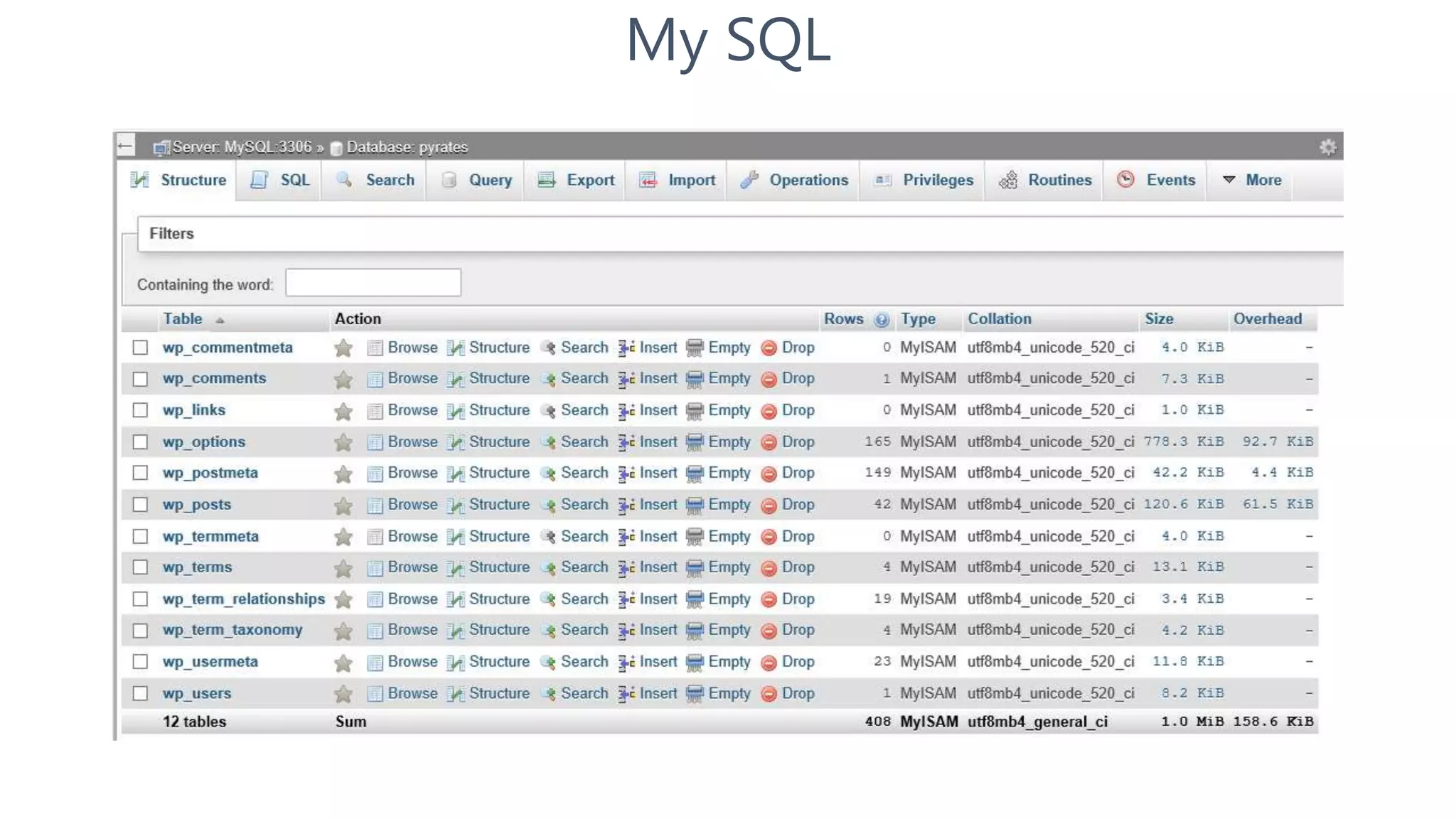Image resolution: width=1456 pixels, height=819 pixels.
Task: Click the Browse icon for wp_comments
Action: point(375,379)
